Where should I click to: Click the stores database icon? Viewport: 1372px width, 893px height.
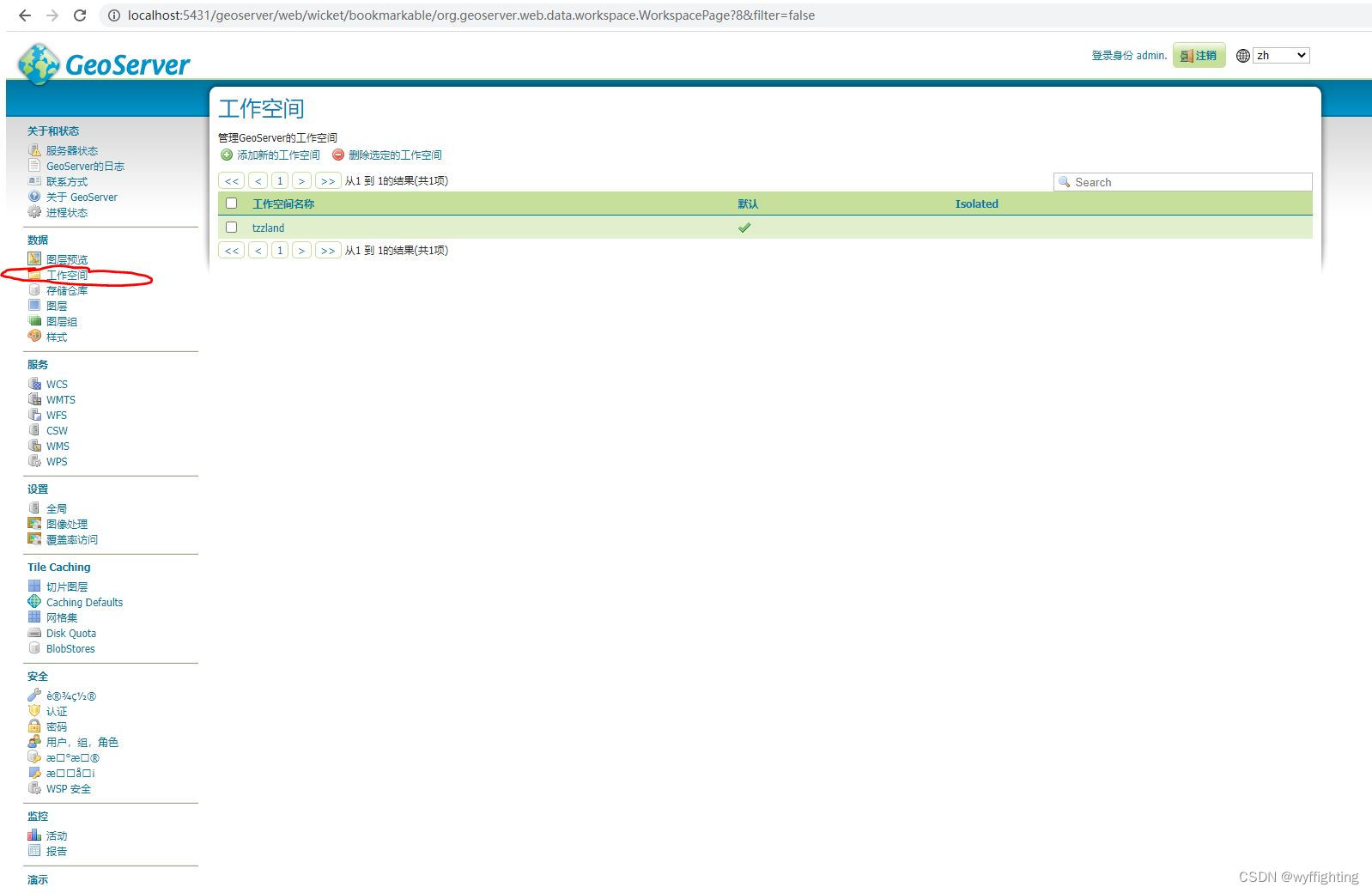[34, 290]
